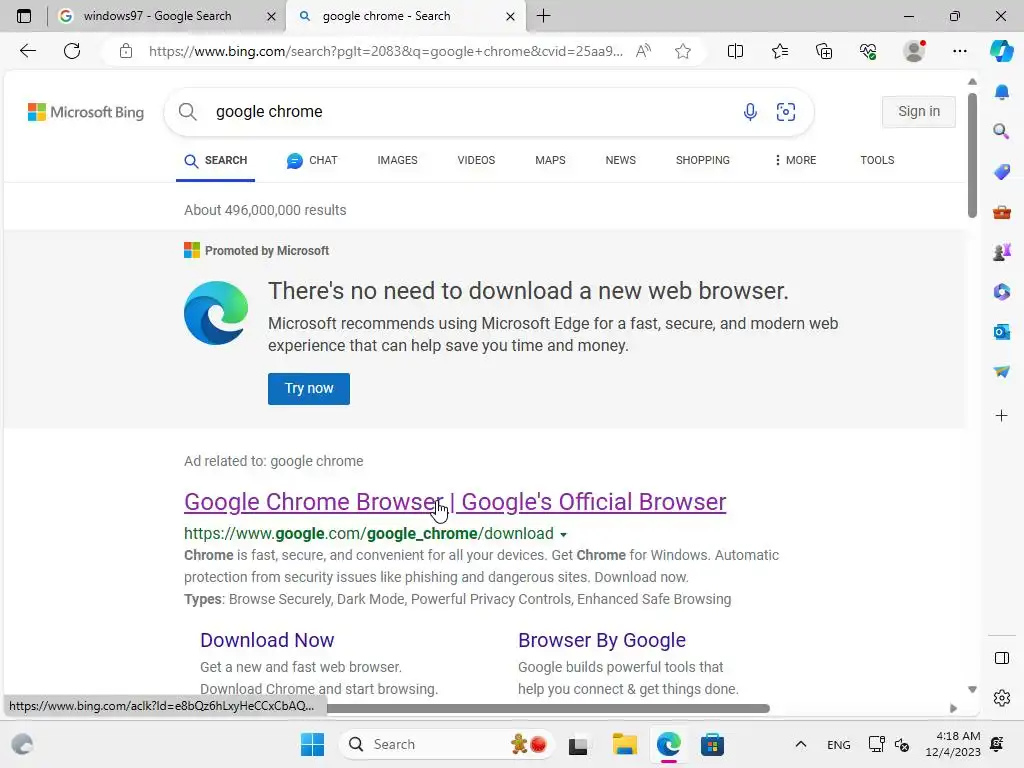Screen dimensions: 1024x768
Task: Open sidebar Drop paper plane icon
Action: pyautogui.click(x=1001, y=372)
